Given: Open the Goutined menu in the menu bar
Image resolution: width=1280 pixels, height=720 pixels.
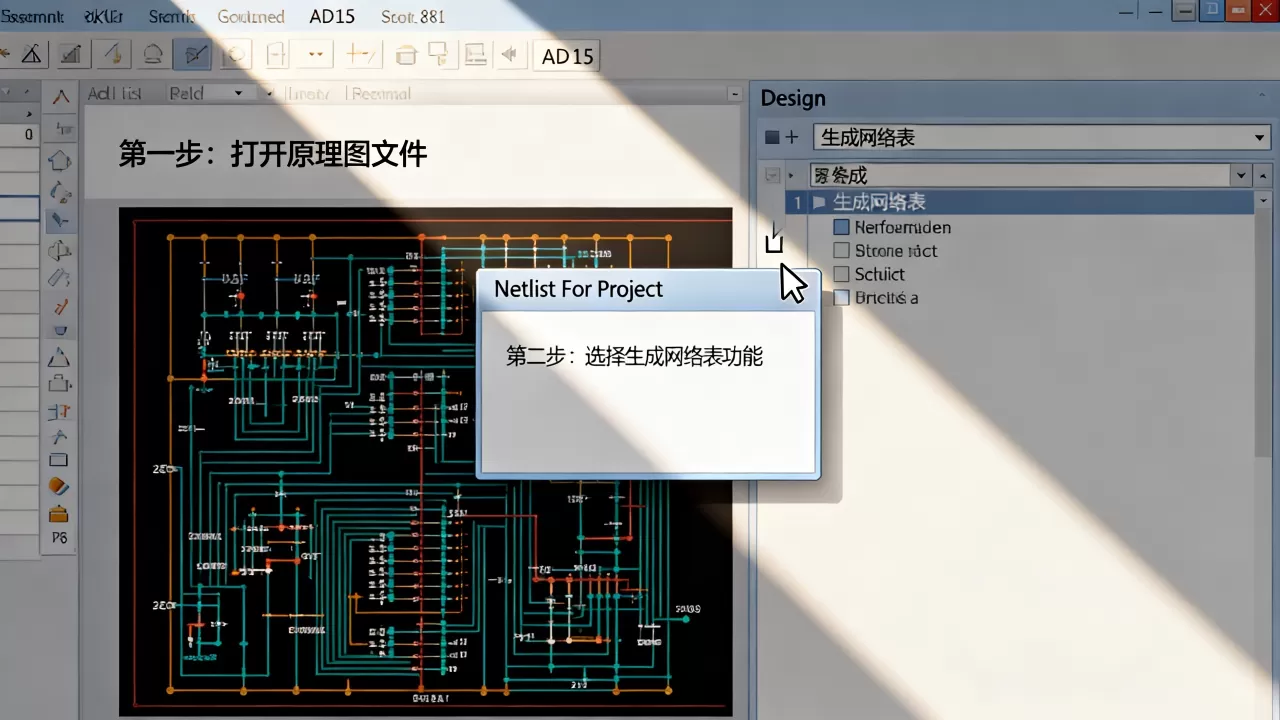Looking at the screenshot, I should pos(251,17).
